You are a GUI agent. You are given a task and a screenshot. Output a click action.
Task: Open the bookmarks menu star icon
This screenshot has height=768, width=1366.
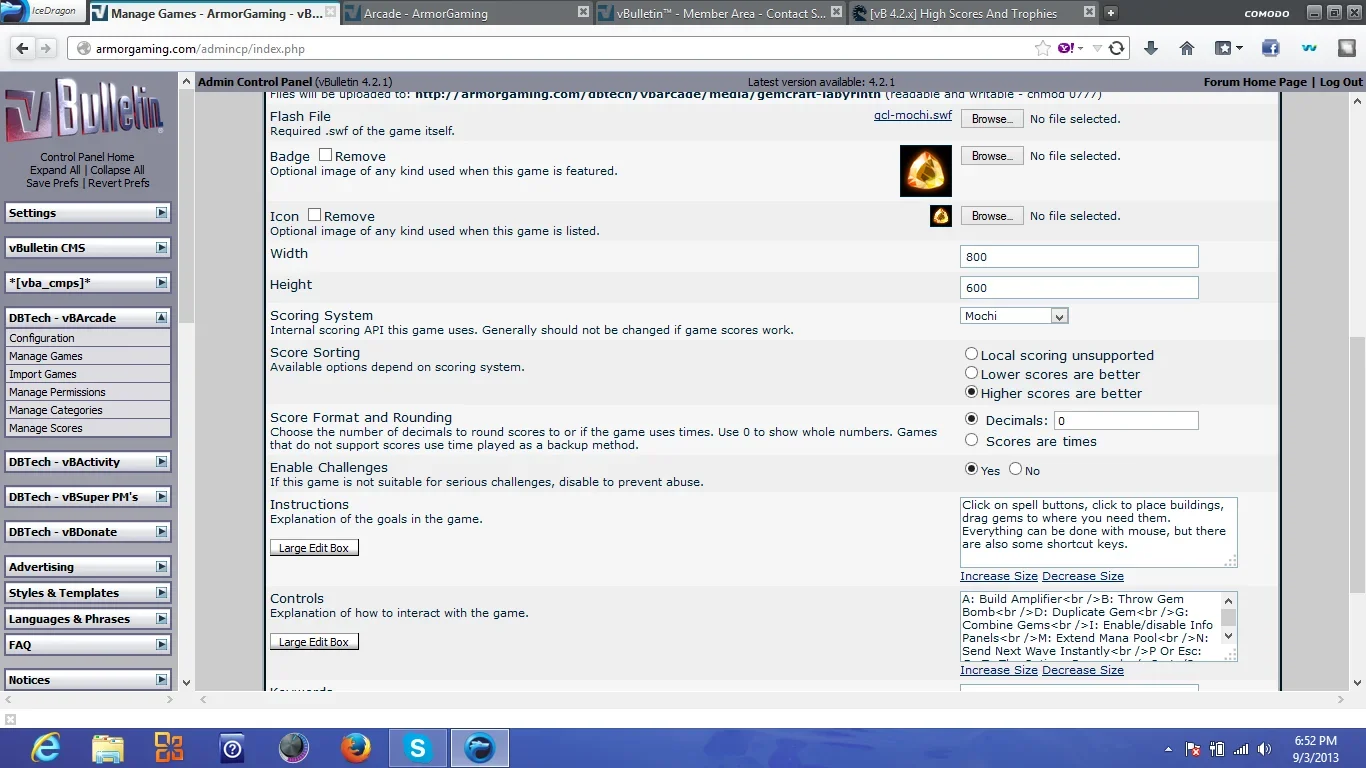pyautogui.click(x=1228, y=48)
